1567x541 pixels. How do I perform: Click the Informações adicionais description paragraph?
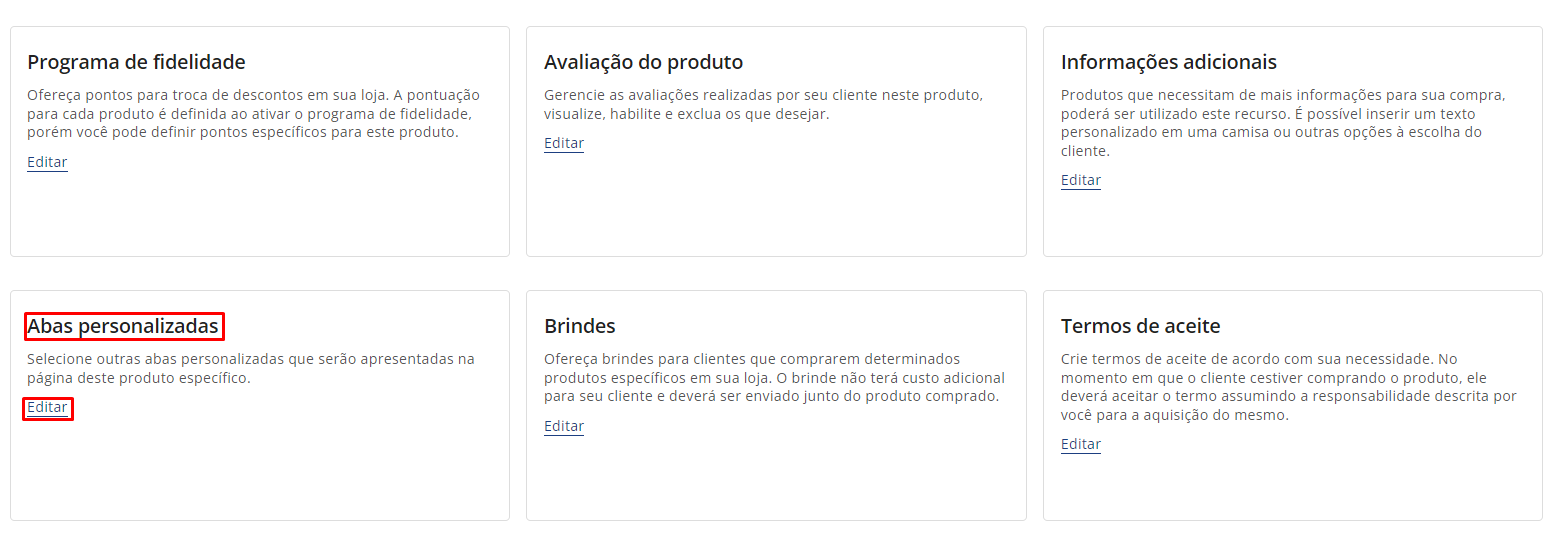coord(1283,123)
